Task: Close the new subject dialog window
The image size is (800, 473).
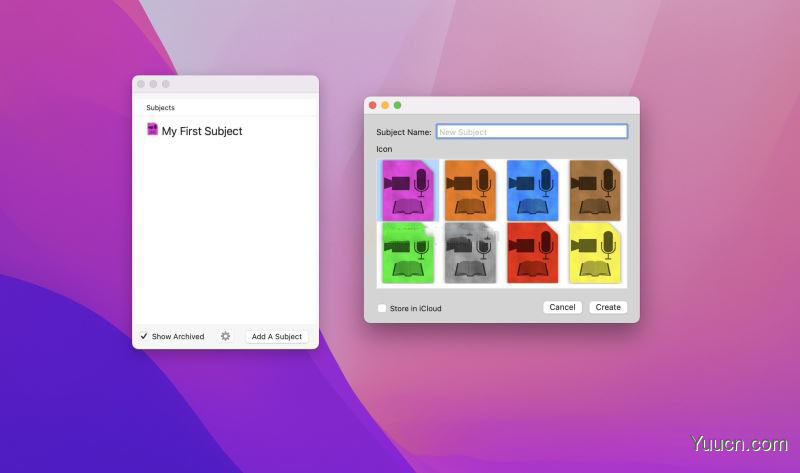Action: (x=373, y=105)
